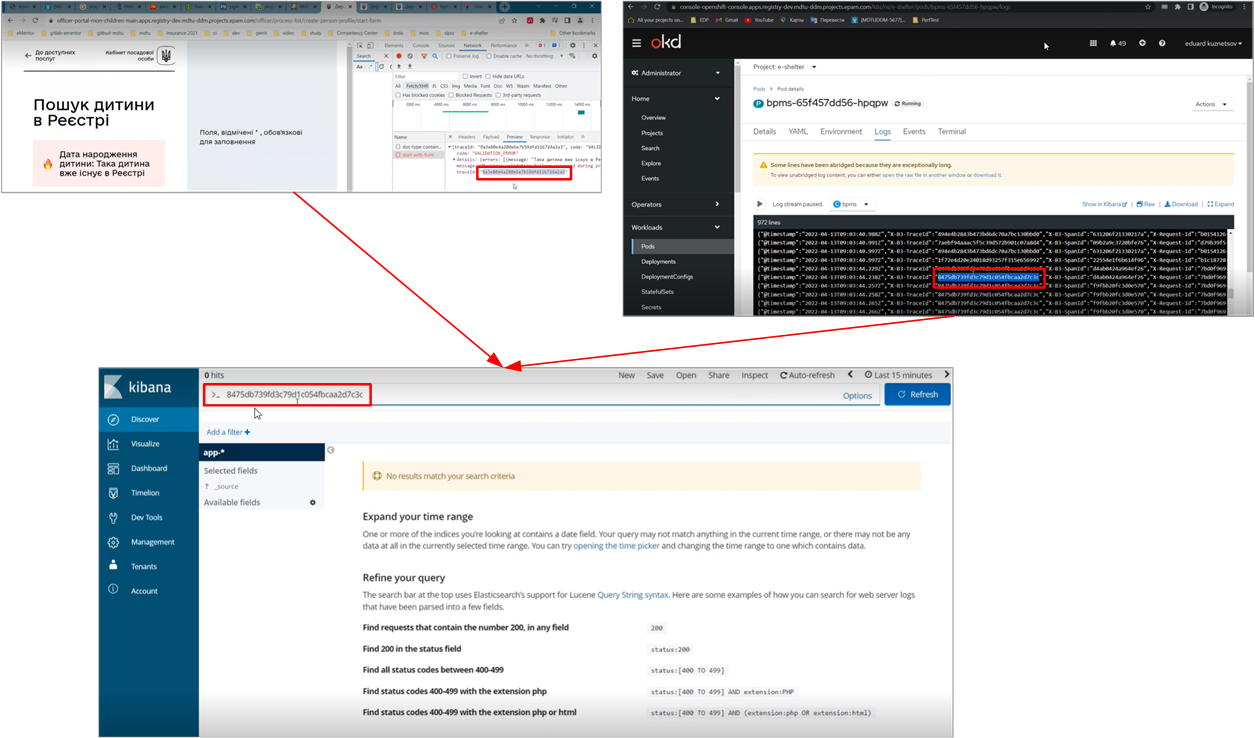This screenshot has height=738, width=1255.
Task: Resume OKD log stream play button
Action: pyautogui.click(x=759, y=204)
